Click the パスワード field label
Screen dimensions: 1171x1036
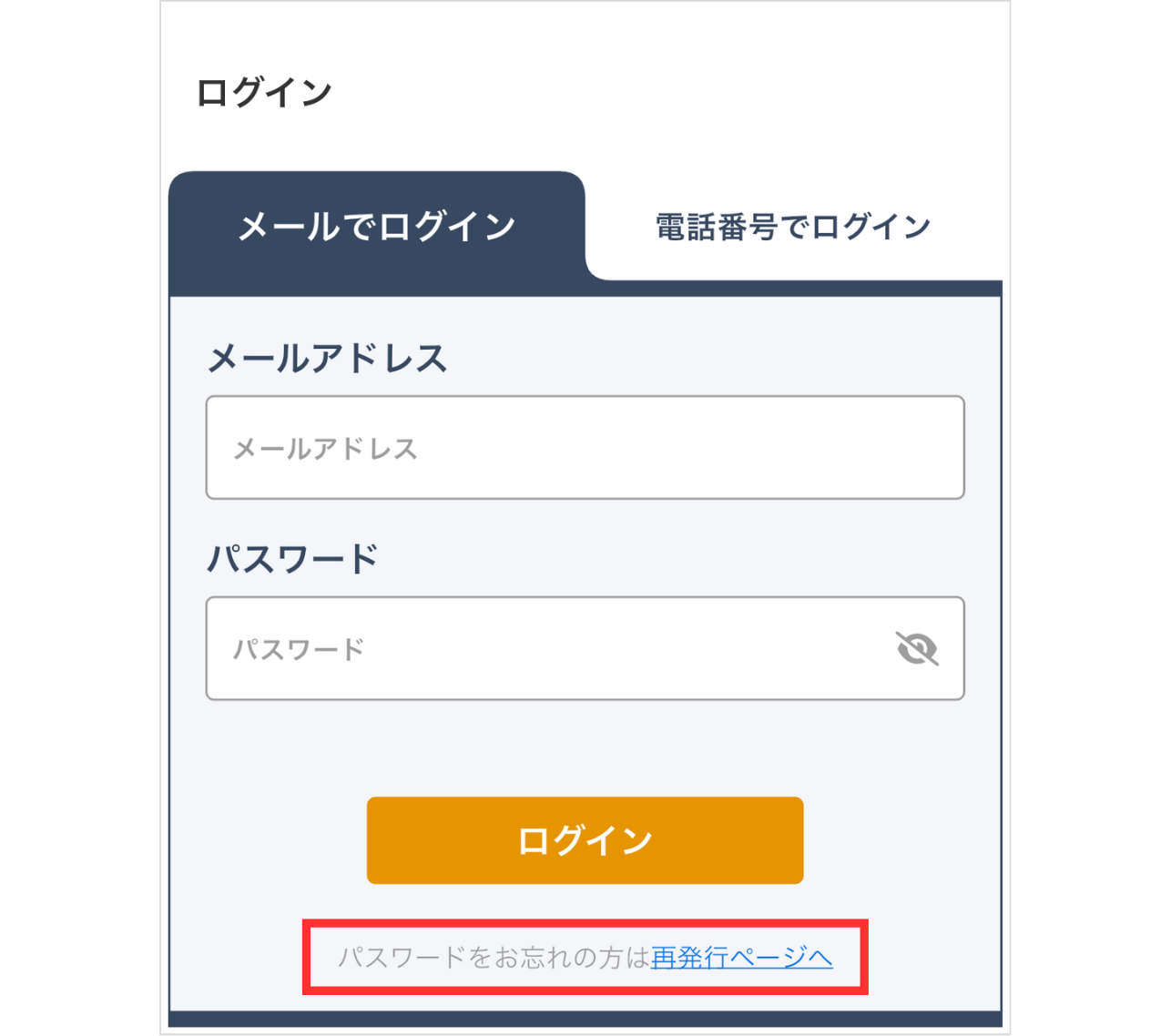(292, 559)
